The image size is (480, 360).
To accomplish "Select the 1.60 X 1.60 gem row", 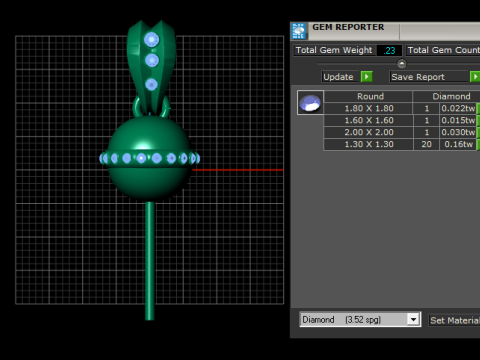I will (401, 120).
